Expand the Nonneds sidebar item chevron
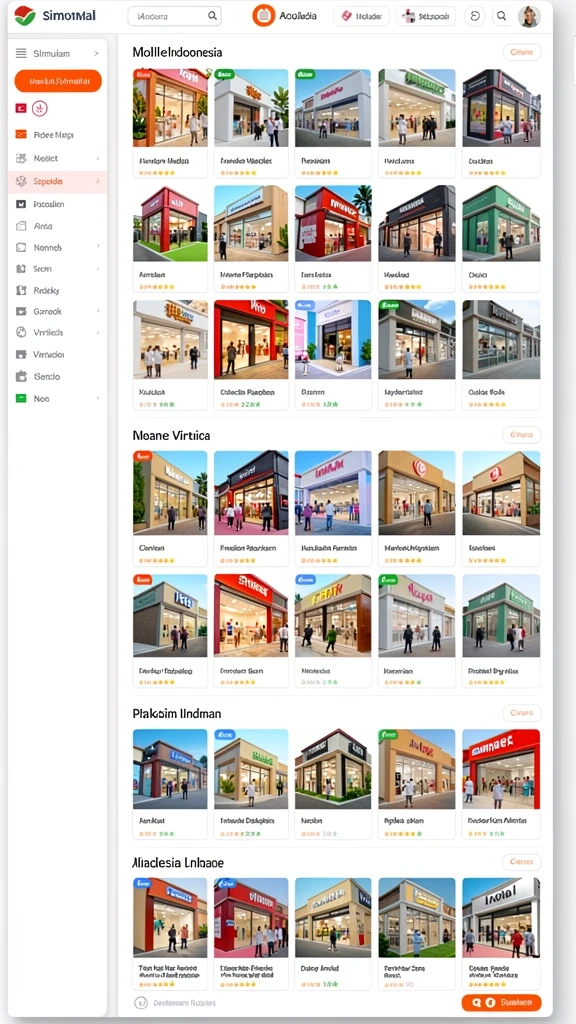The height and width of the screenshot is (1024, 576). pos(98,248)
